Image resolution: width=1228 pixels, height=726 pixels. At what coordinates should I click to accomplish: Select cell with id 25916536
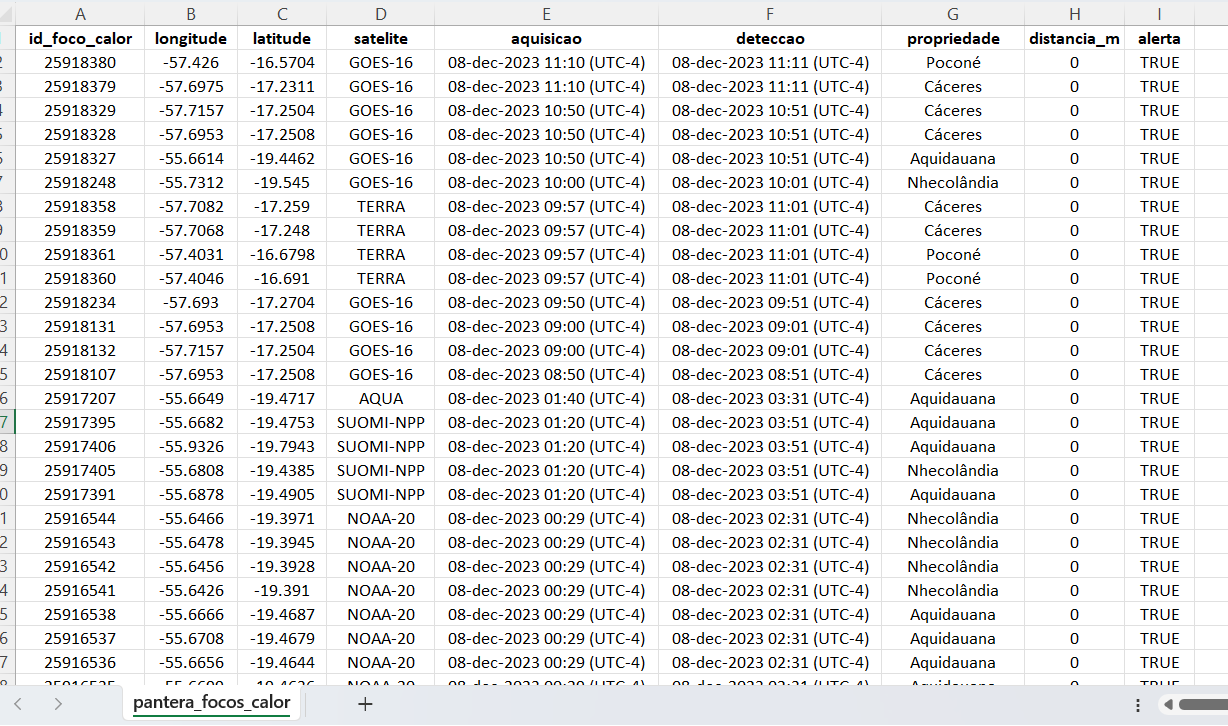(x=80, y=662)
